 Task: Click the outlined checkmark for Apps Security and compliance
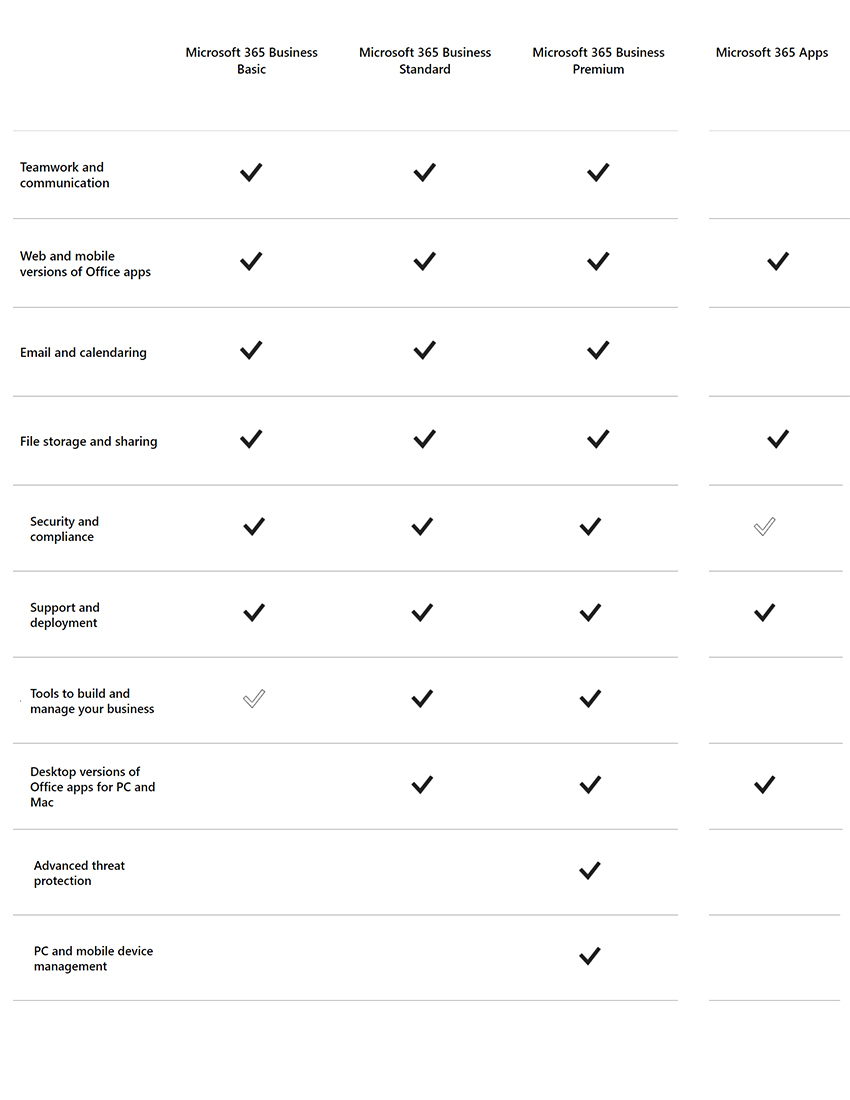tap(765, 527)
